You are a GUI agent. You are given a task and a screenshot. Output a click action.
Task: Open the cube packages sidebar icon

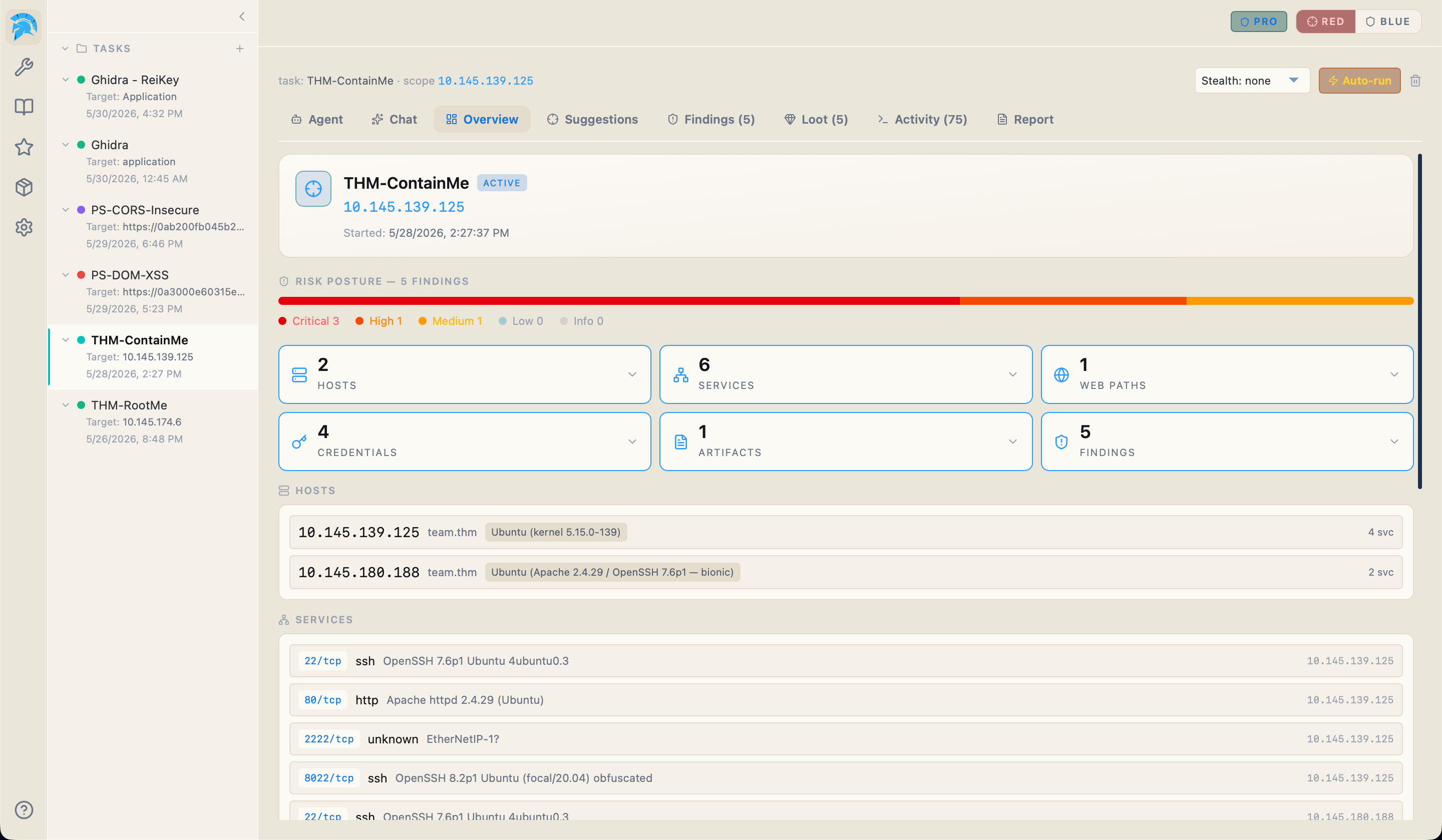coord(24,187)
